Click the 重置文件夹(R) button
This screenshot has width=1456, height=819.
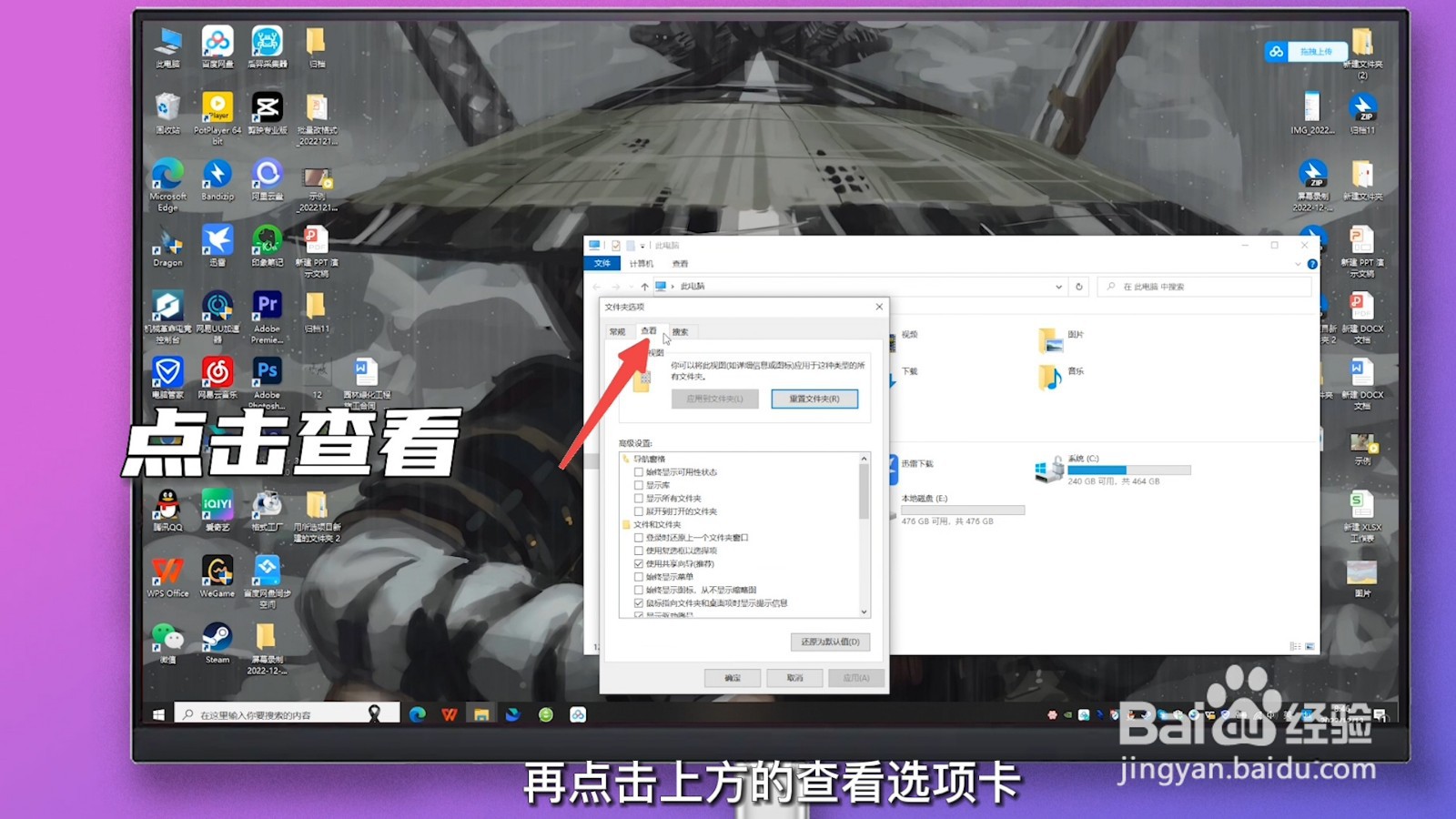(814, 399)
